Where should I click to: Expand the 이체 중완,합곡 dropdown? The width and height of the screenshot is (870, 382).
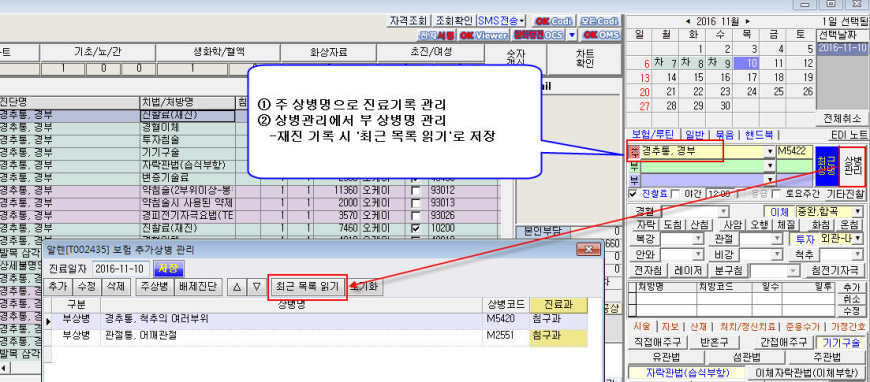coord(858,212)
